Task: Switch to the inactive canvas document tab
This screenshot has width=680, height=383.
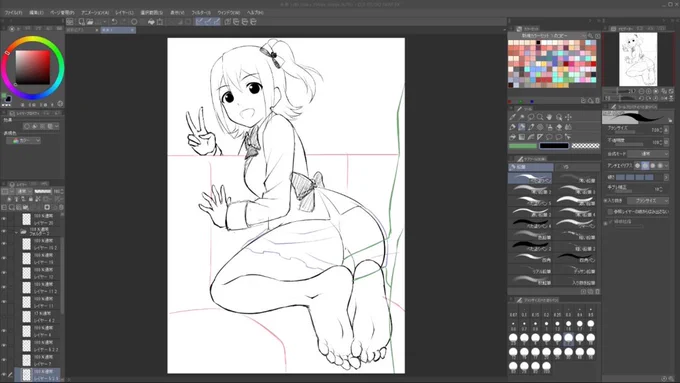Action: (x=82, y=30)
